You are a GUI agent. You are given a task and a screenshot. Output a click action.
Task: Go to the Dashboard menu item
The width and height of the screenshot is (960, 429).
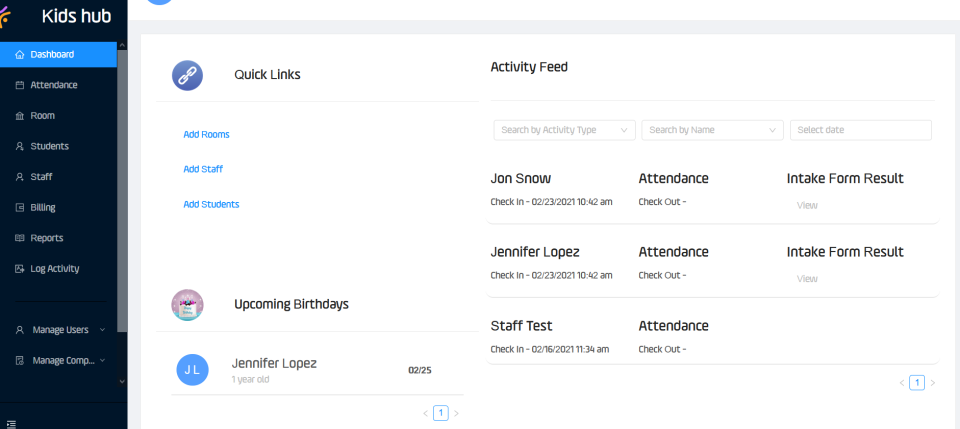52,54
